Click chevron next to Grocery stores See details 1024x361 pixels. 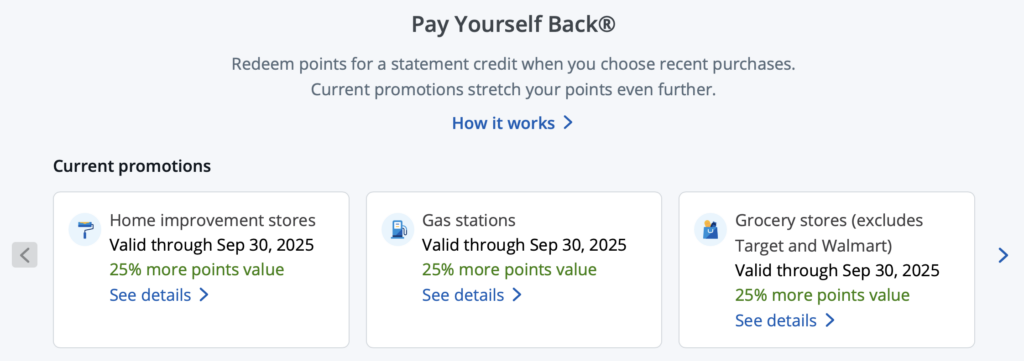click(x=829, y=321)
